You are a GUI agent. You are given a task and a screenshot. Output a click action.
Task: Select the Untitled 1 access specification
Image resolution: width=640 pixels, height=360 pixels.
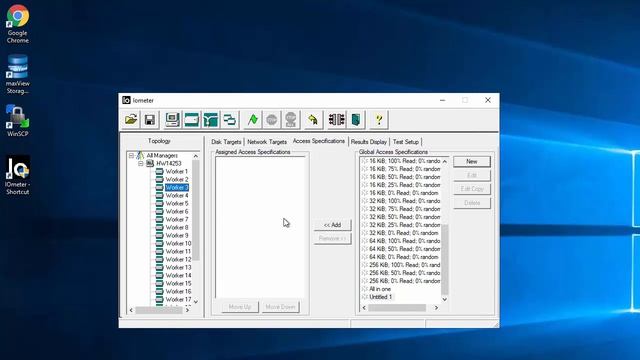coord(380,297)
